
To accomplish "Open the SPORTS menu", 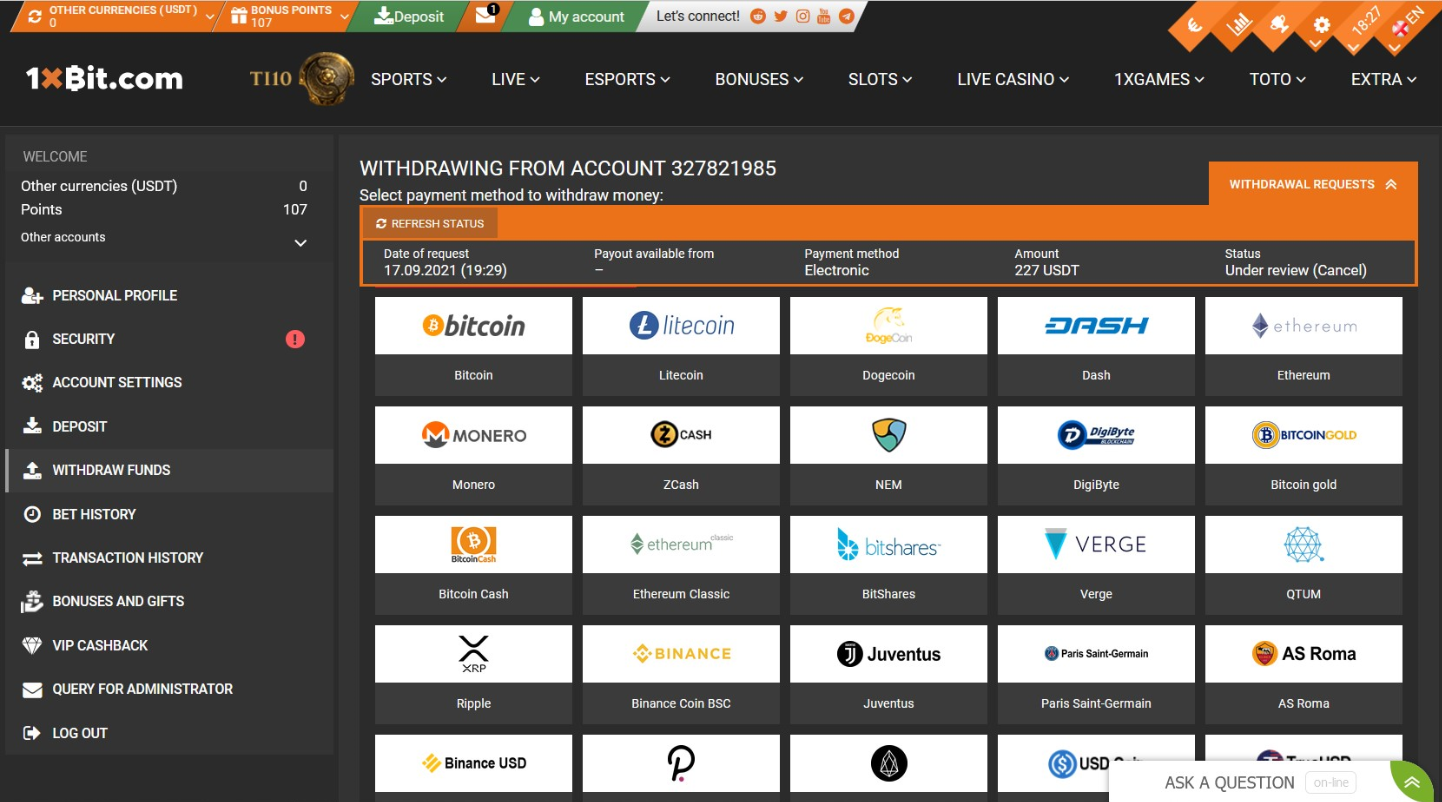I will pos(408,79).
